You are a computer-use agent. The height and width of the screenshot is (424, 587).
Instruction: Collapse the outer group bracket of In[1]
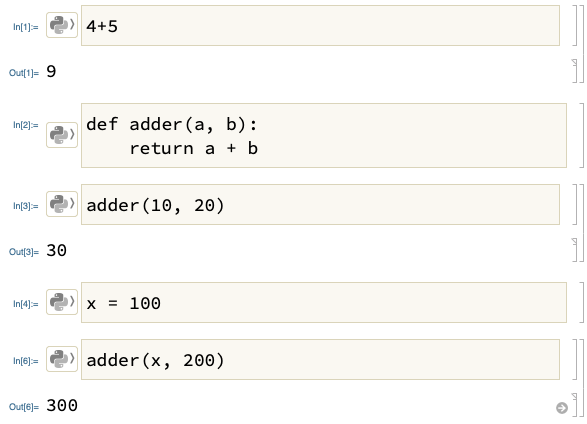tap(581, 44)
